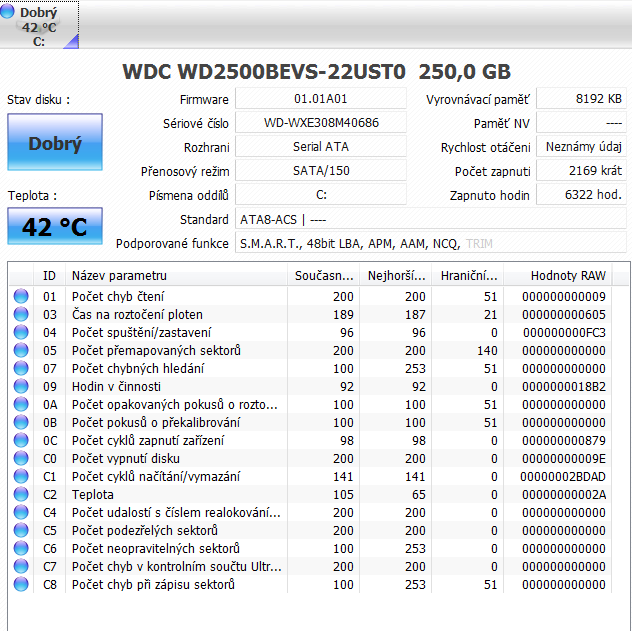Click the status orb for row 0B
The image size is (632, 631).
21,422
